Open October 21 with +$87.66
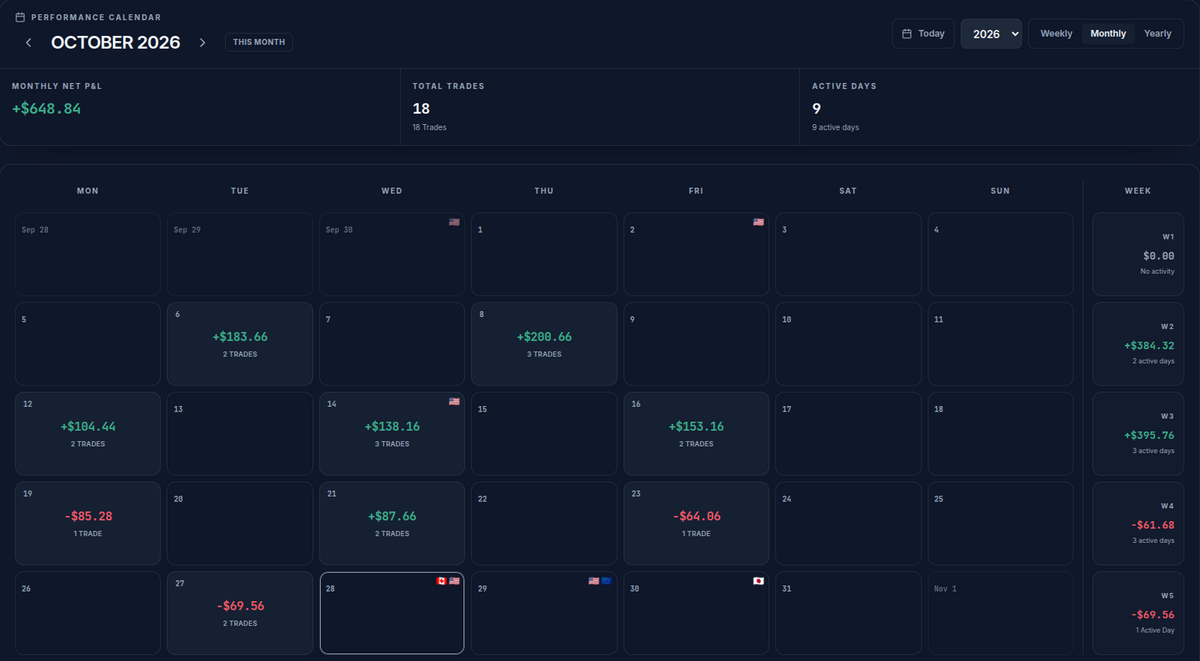 pos(392,524)
